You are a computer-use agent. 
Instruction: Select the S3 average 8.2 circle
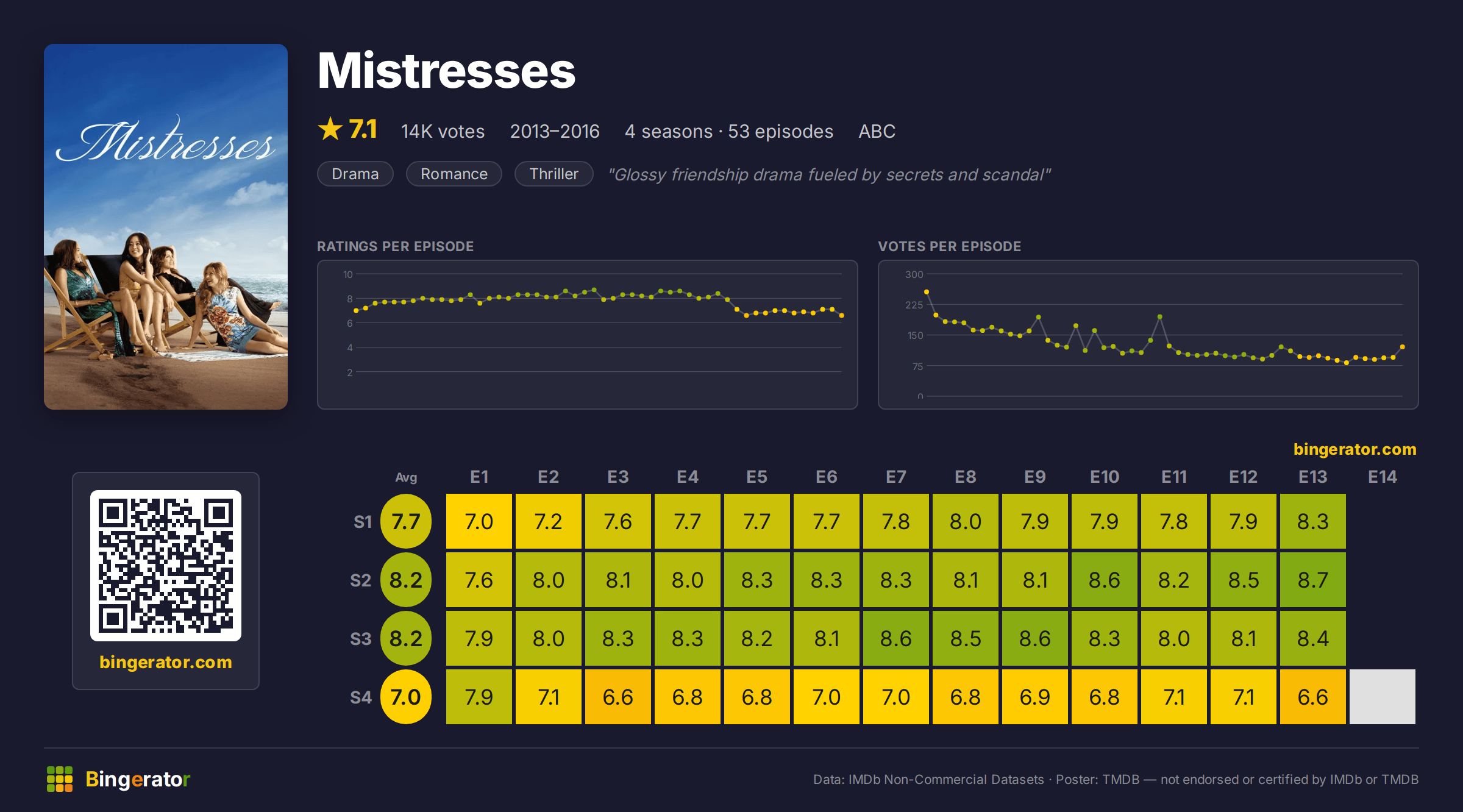tap(406, 638)
